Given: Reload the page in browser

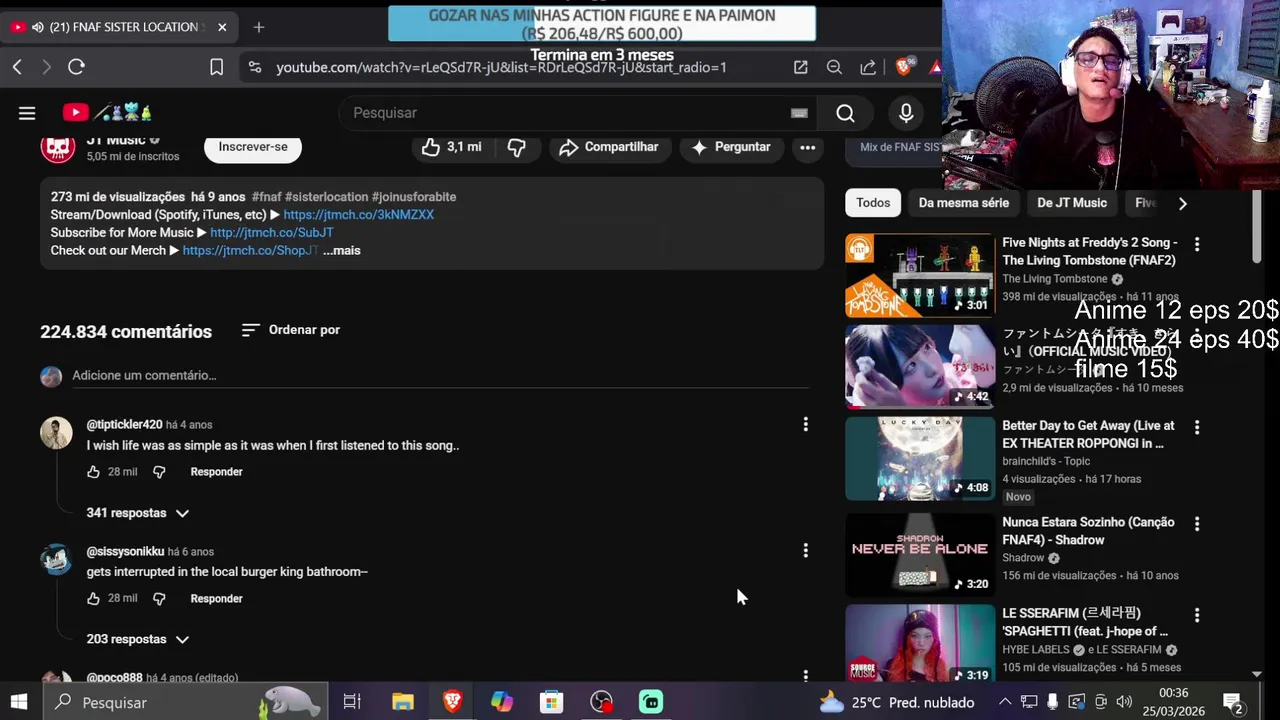Looking at the screenshot, I should [76, 67].
